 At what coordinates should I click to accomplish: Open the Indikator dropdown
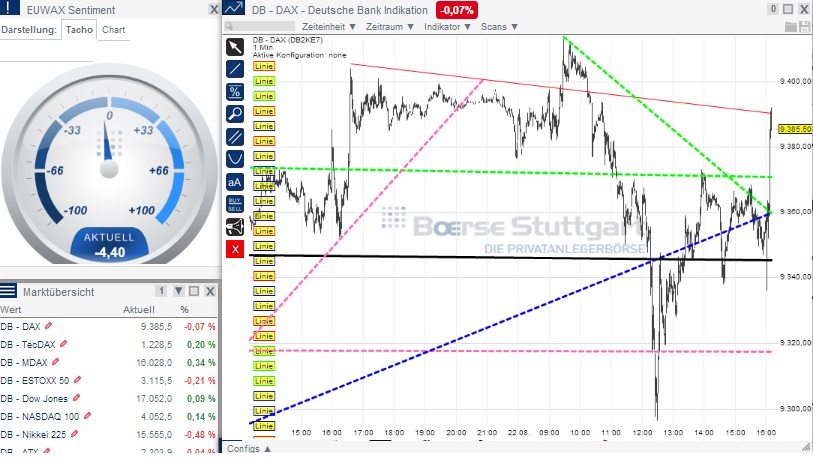click(x=447, y=26)
